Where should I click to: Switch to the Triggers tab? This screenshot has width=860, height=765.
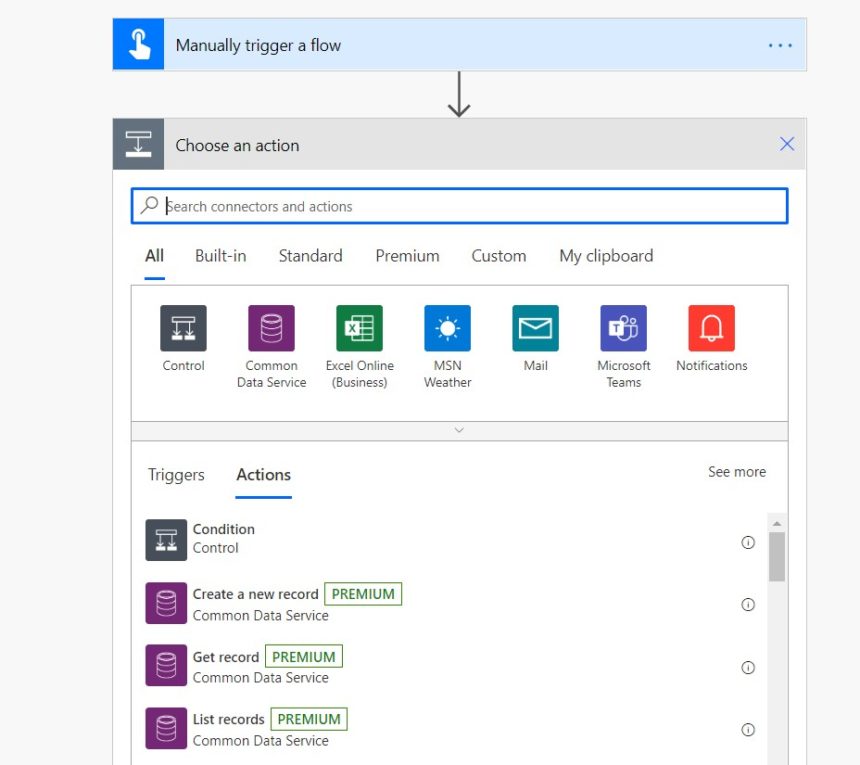176,474
